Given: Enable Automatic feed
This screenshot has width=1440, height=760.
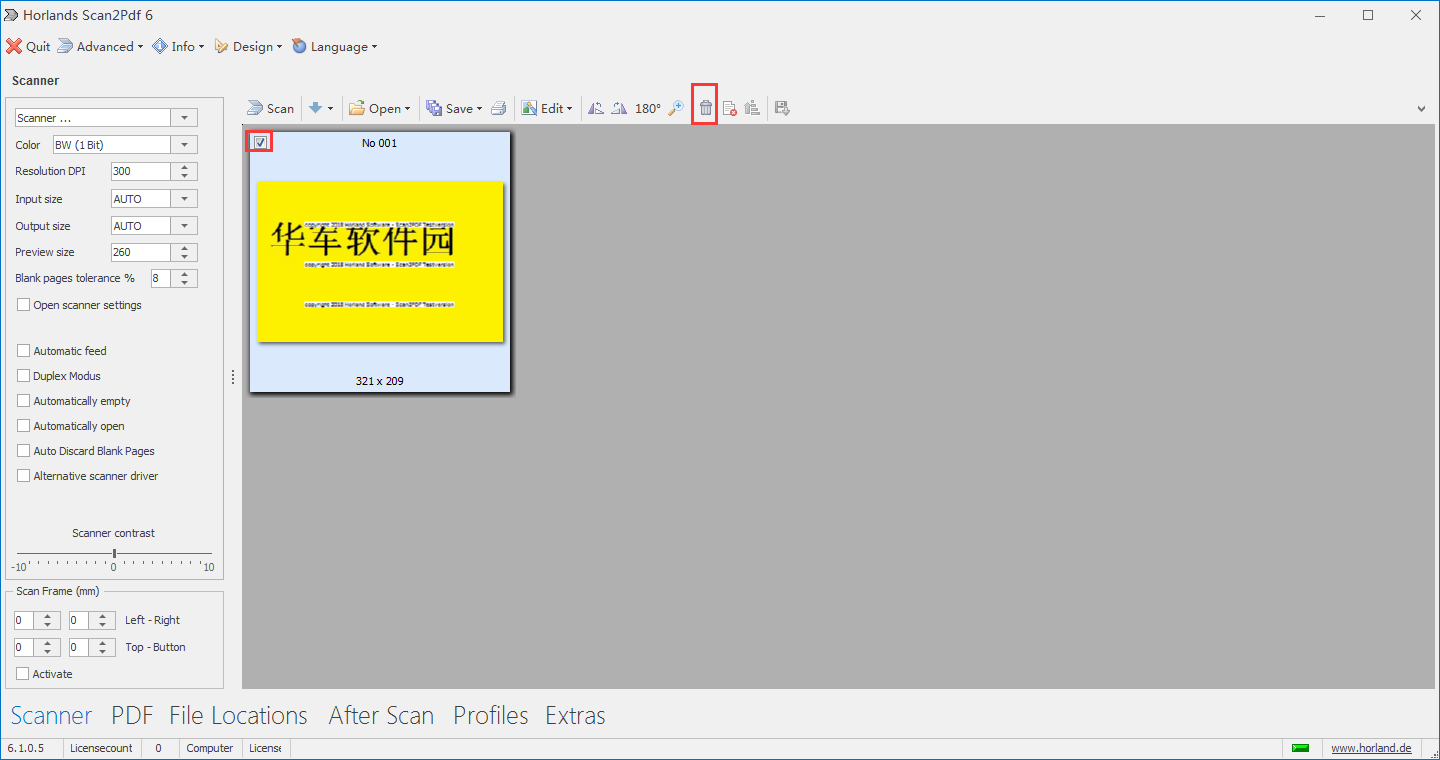Looking at the screenshot, I should coord(23,350).
